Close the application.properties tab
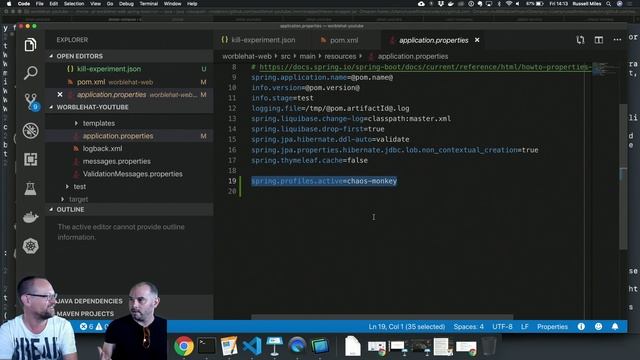 [x=477, y=40]
